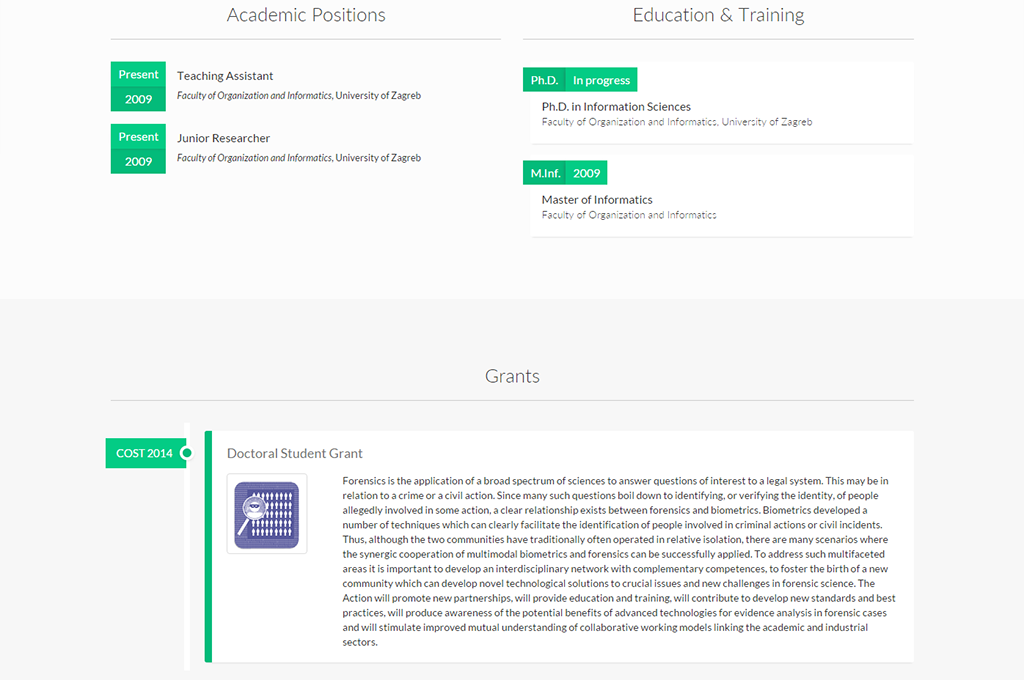Viewport: 1024px width, 680px height.
Task: Click the grant description paragraph about forensics
Action: 615,561
